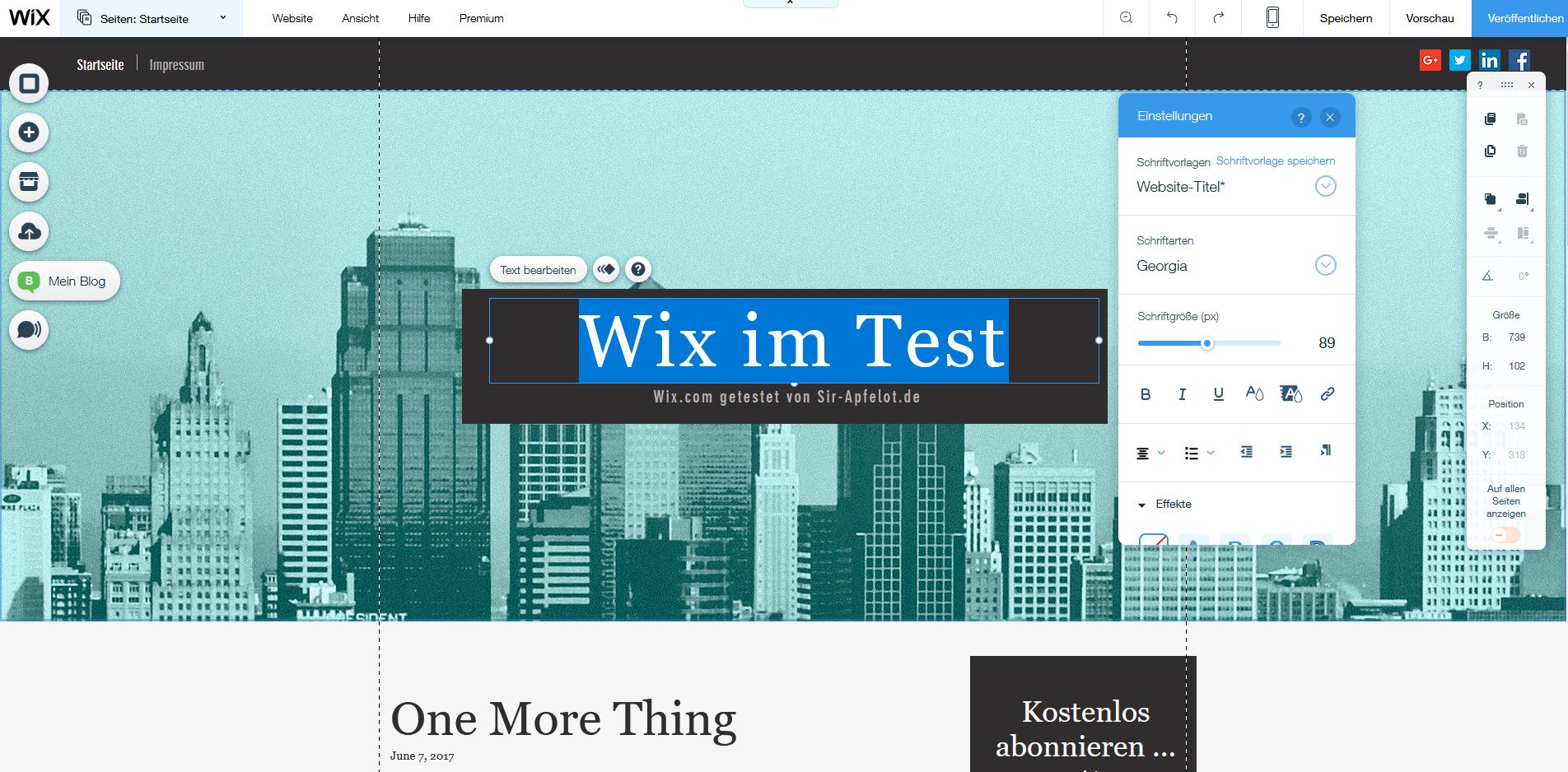Viewport: 1568px width, 772px height.
Task: Click the Google Plus social icon
Action: 1430,60
